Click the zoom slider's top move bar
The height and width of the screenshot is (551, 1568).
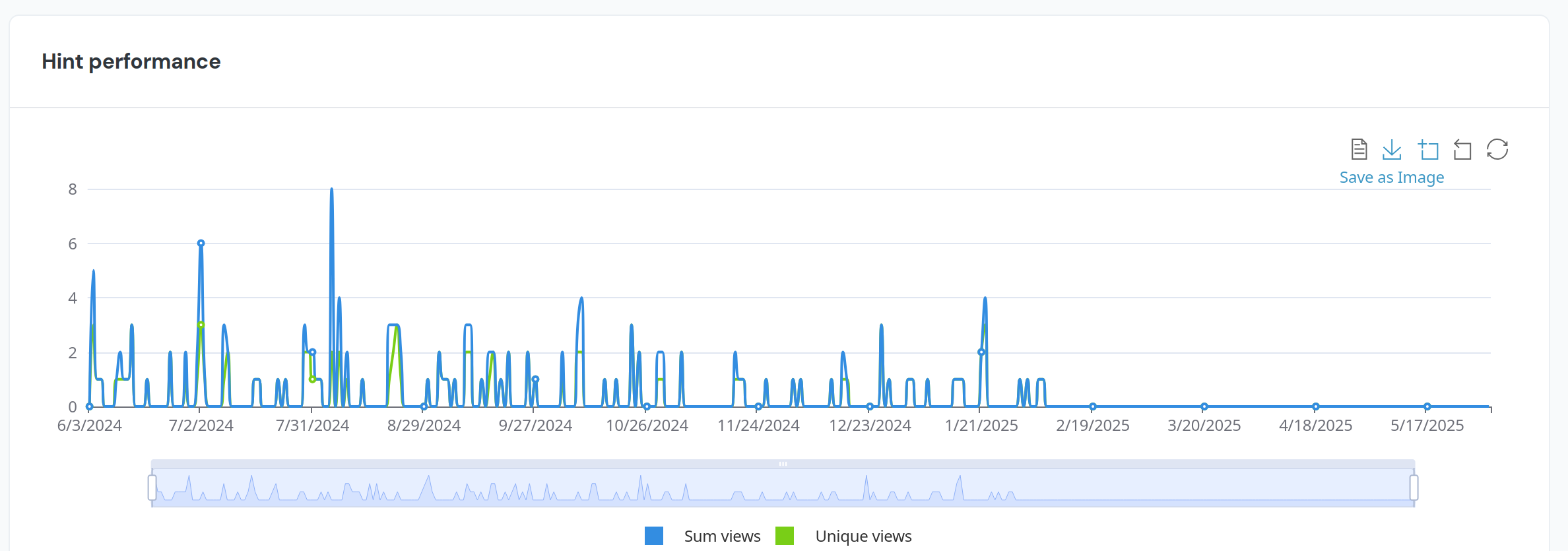pos(783,464)
